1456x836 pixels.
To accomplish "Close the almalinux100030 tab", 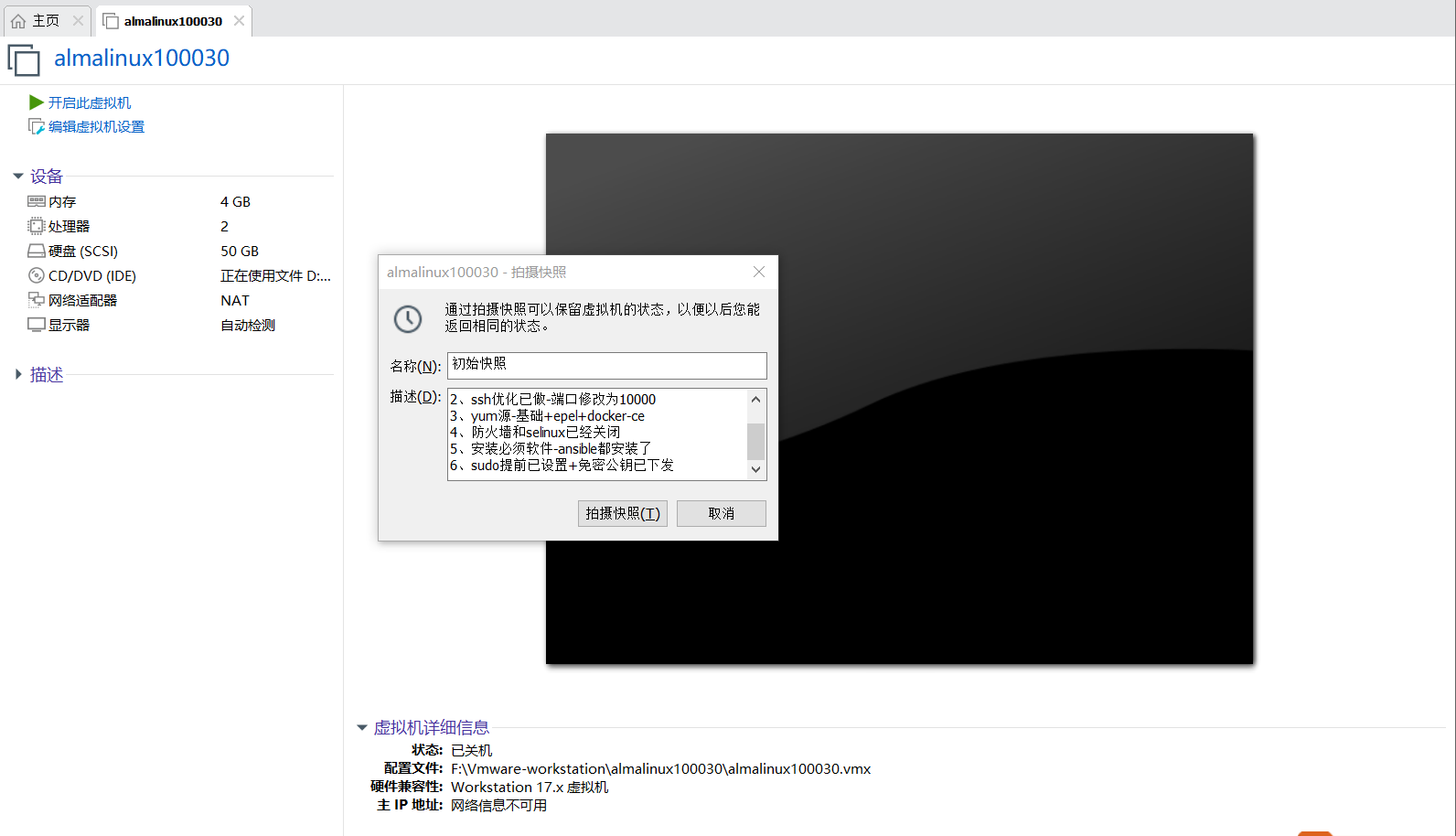I will pos(239,21).
